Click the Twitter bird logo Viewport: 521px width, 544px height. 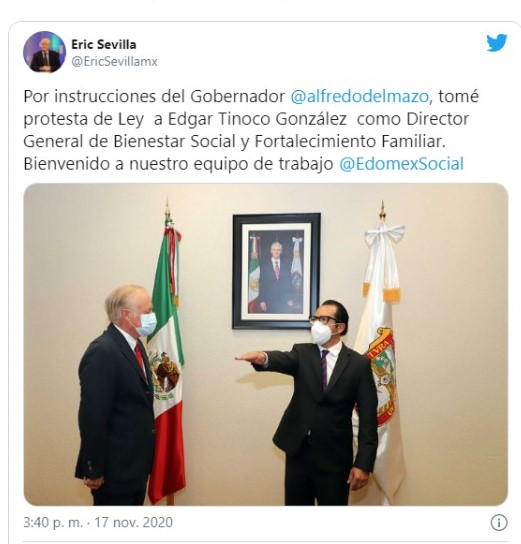pyautogui.click(x=496, y=43)
